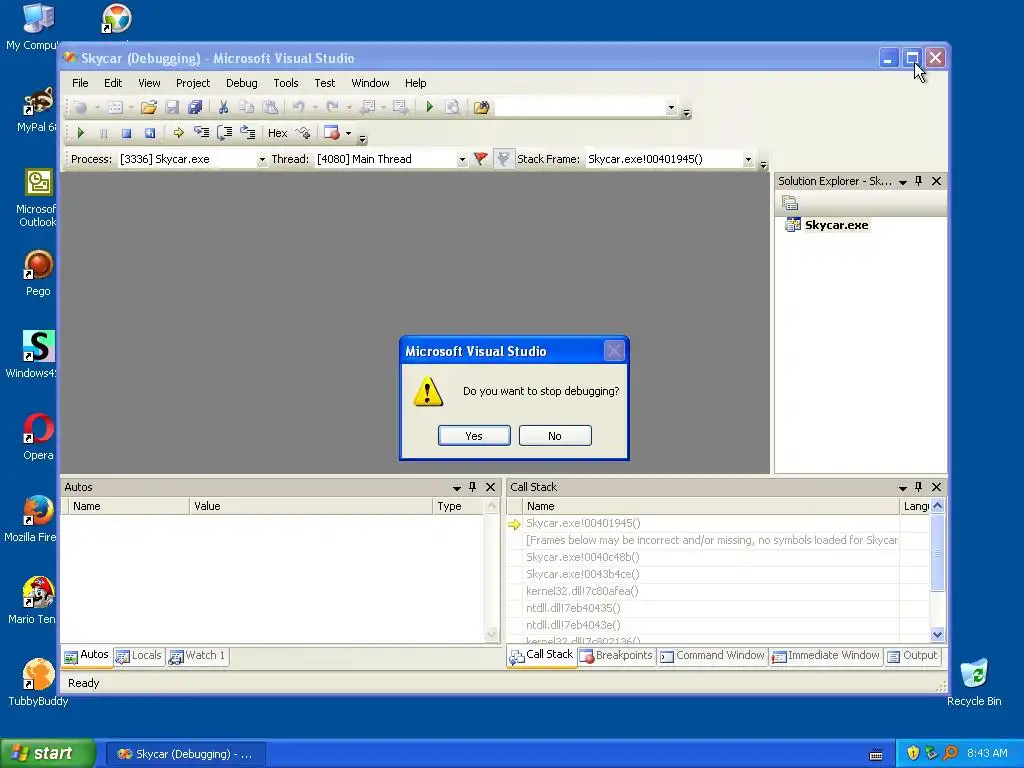
Task: Click Start Debugging in the standard toolbar
Action: (x=430, y=107)
